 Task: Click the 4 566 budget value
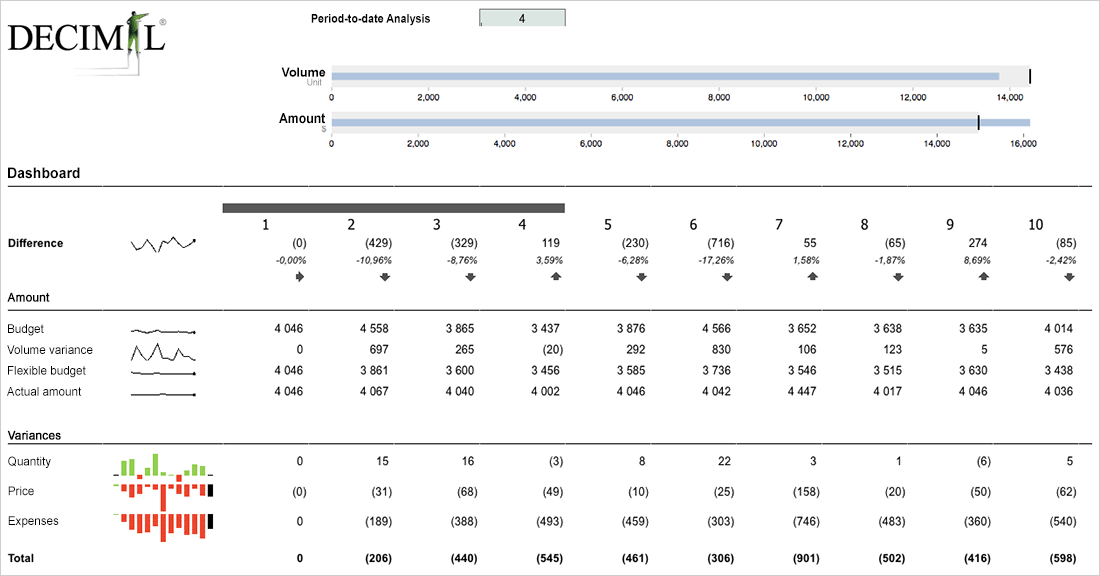coord(716,328)
